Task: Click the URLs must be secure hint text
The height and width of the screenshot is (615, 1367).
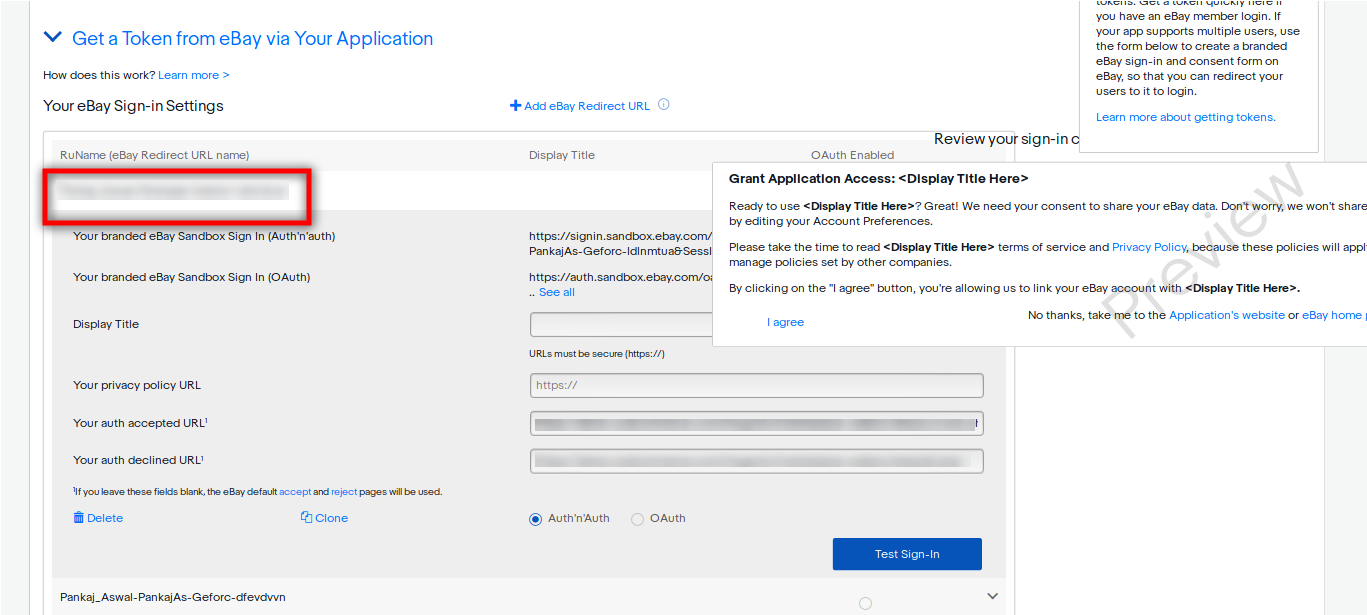Action: point(597,354)
